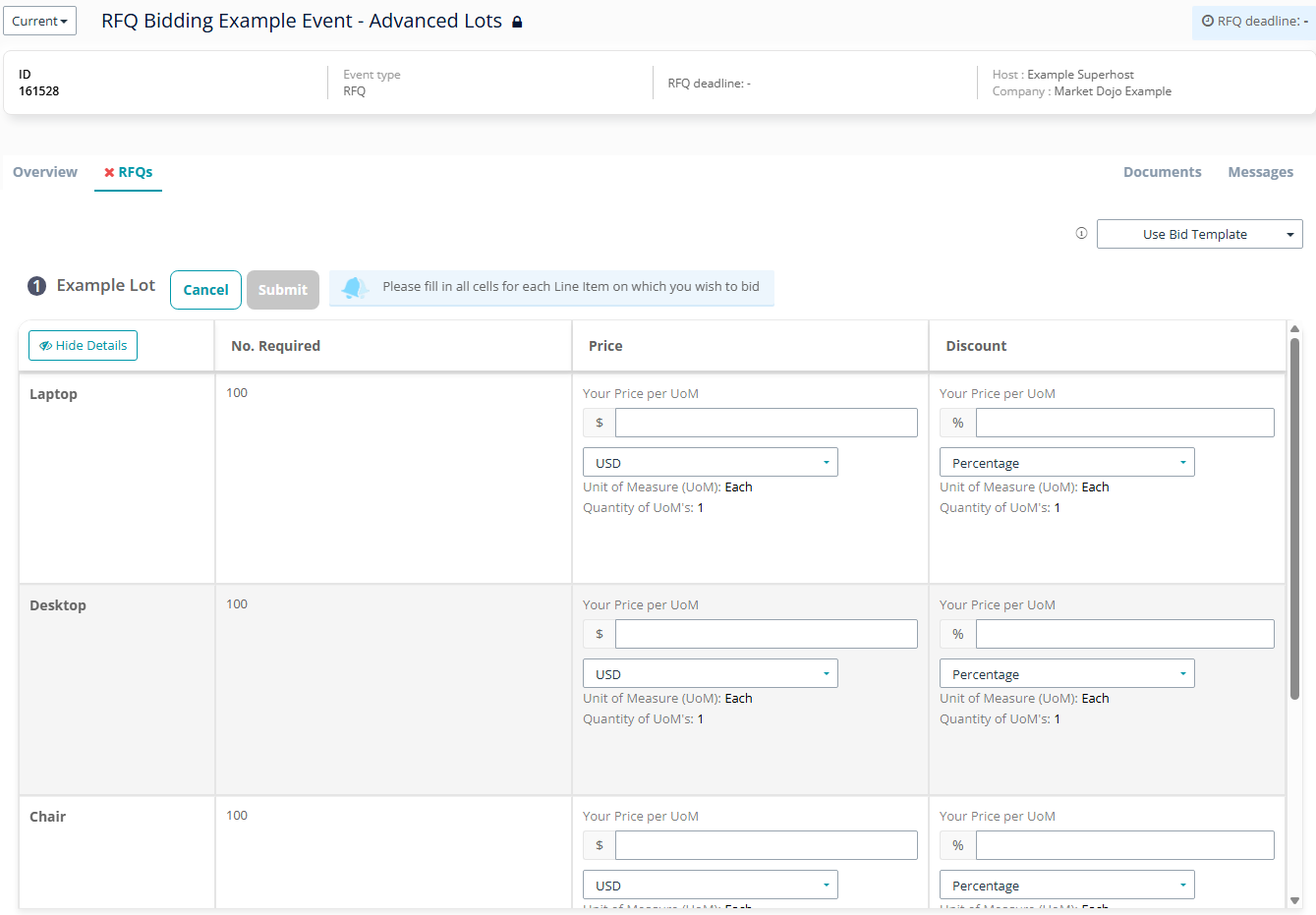Click the vertical scrollbar thumb of the lot table
1316x915 pixels.
(x=1294, y=519)
